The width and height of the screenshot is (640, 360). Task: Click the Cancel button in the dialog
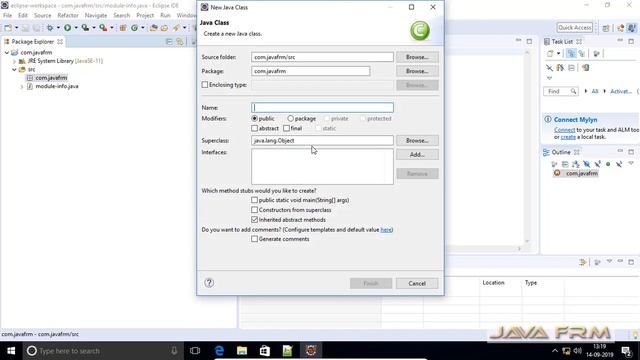pyautogui.click(x=417, y=283)
